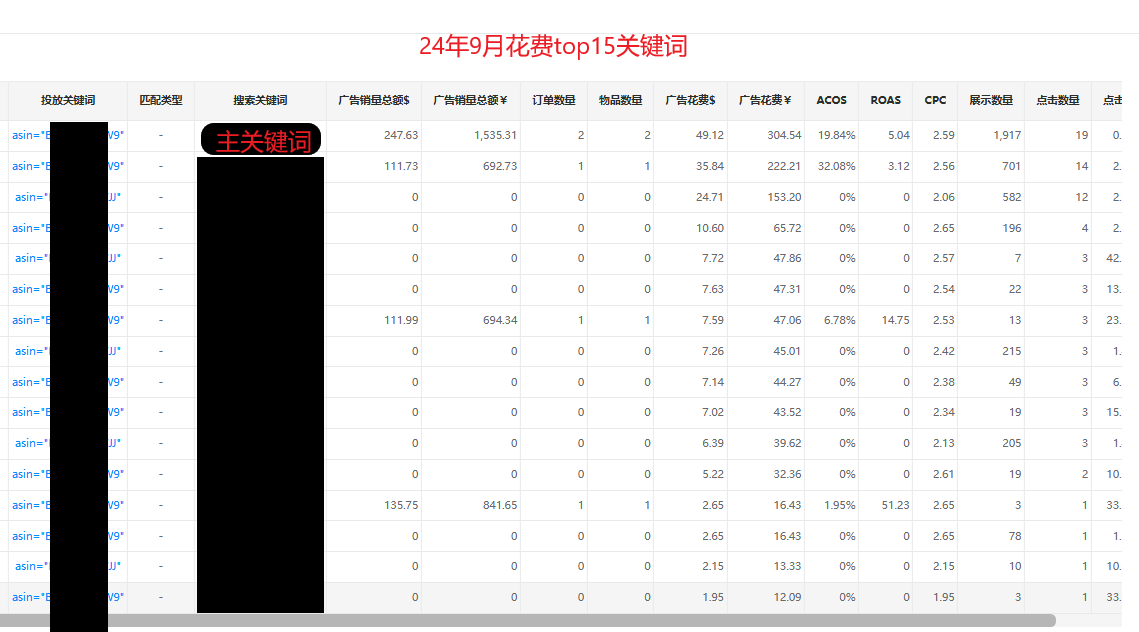Viewport: 1139px width, 632px height.
Task: Click the impressions value 196
Action: tap(1012, 228)
